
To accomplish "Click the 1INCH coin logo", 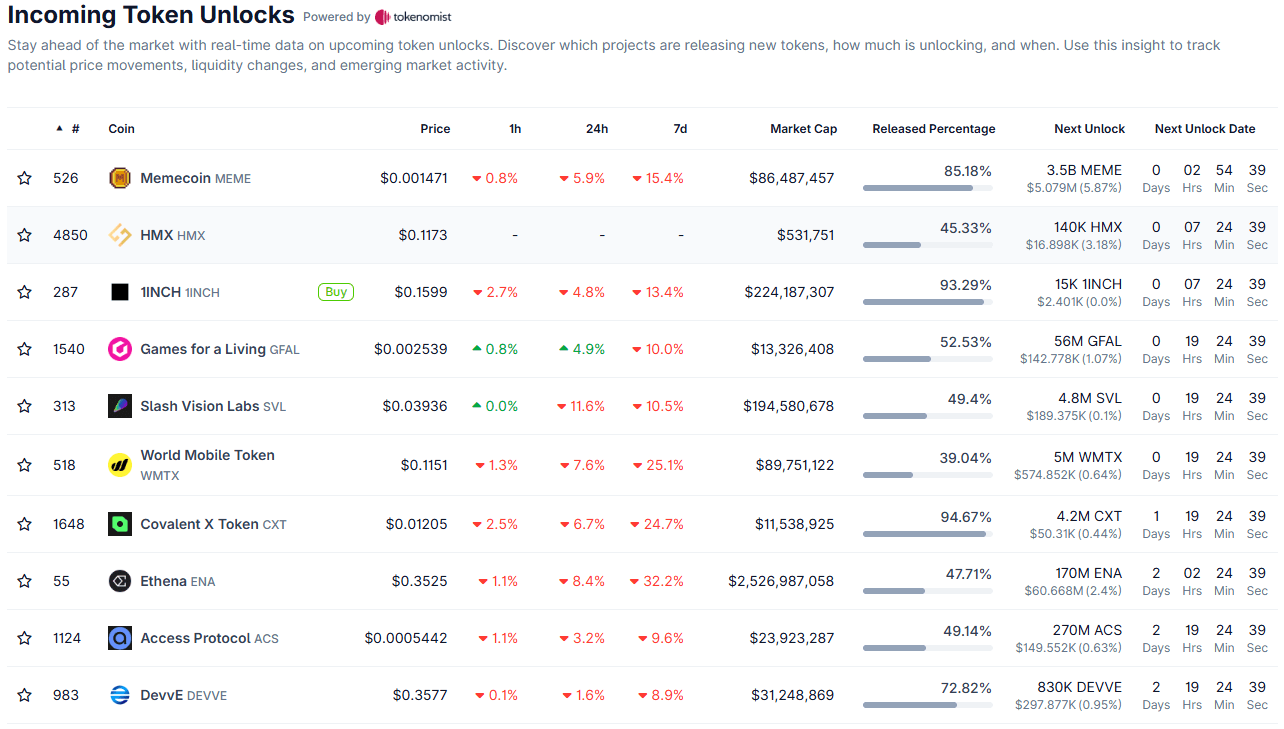I will tap(121, 291).
